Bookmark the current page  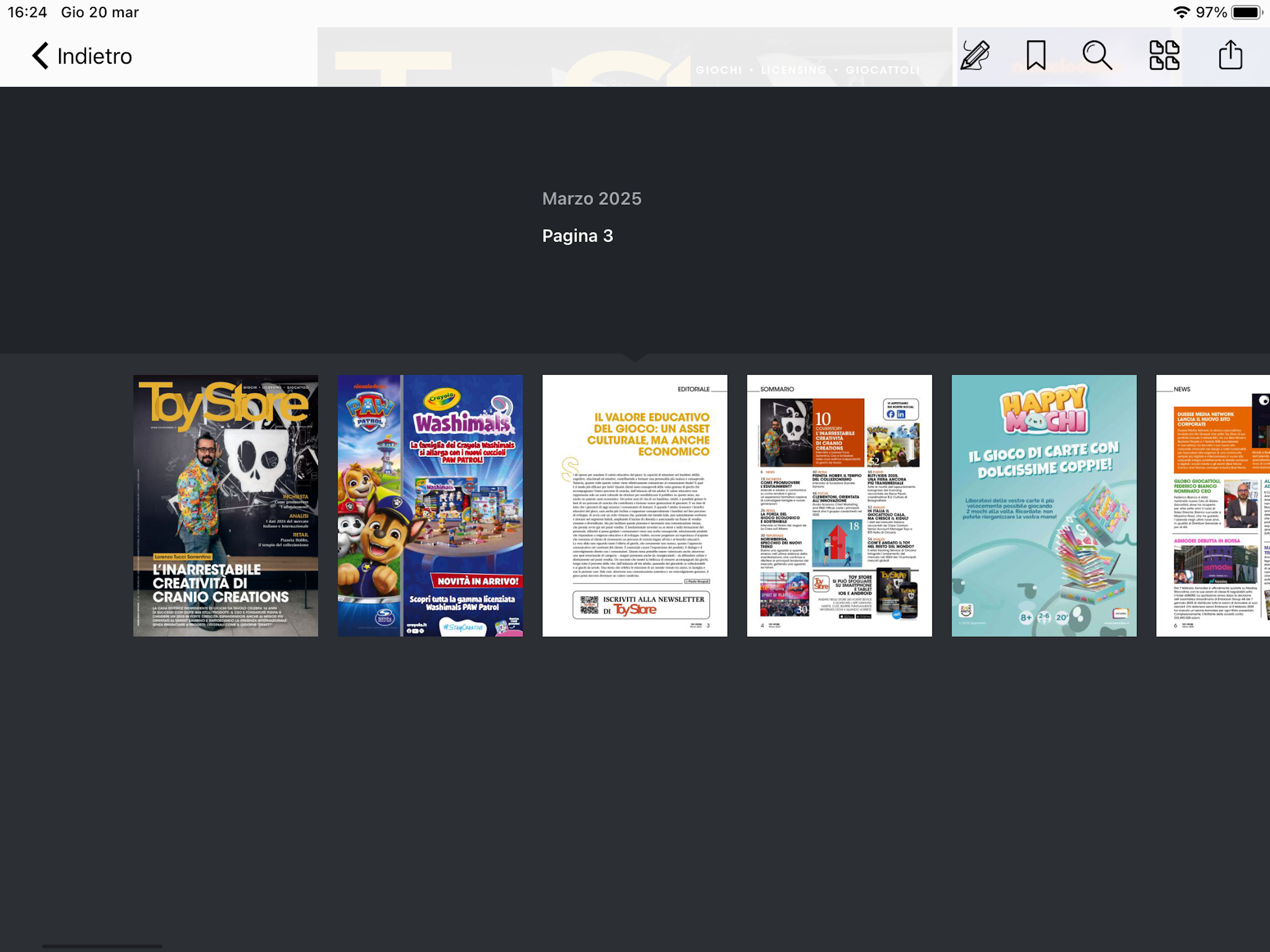(x=1036, y=56)
